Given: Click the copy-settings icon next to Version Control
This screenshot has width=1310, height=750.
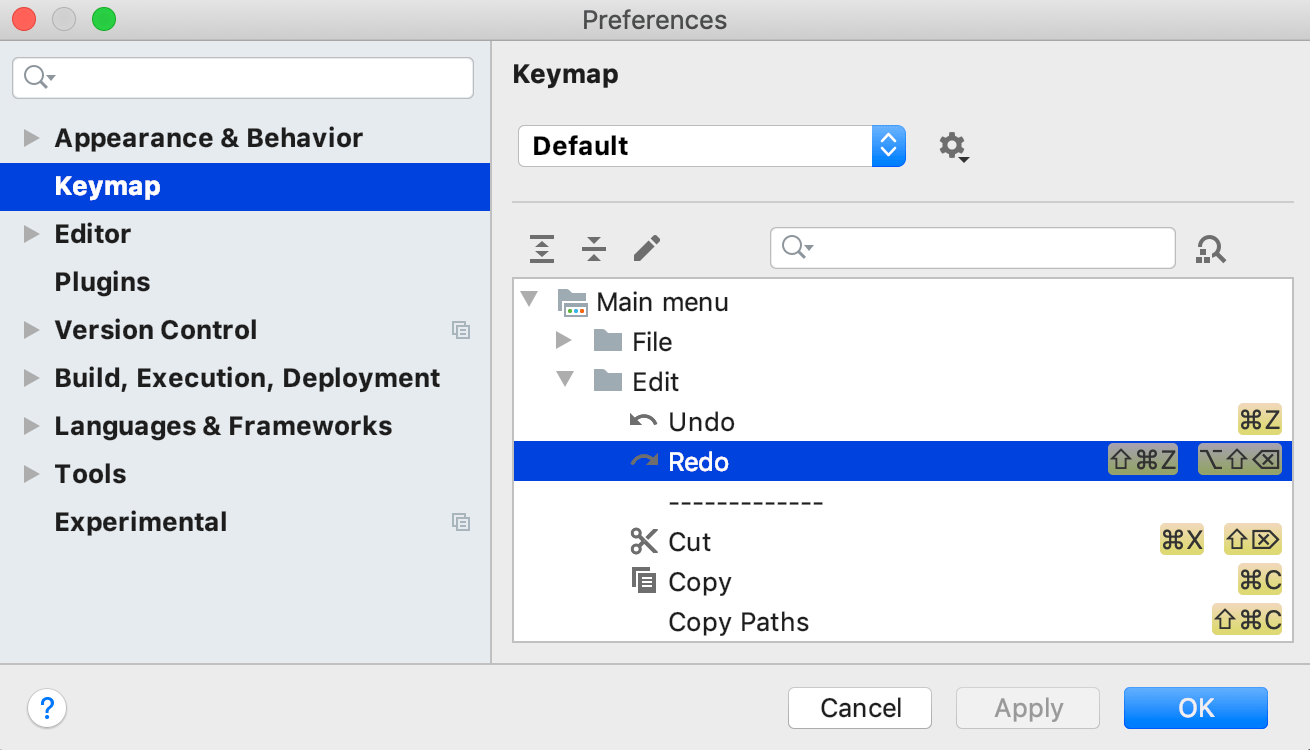Looking at the screenshot, I should coord(461,330).
